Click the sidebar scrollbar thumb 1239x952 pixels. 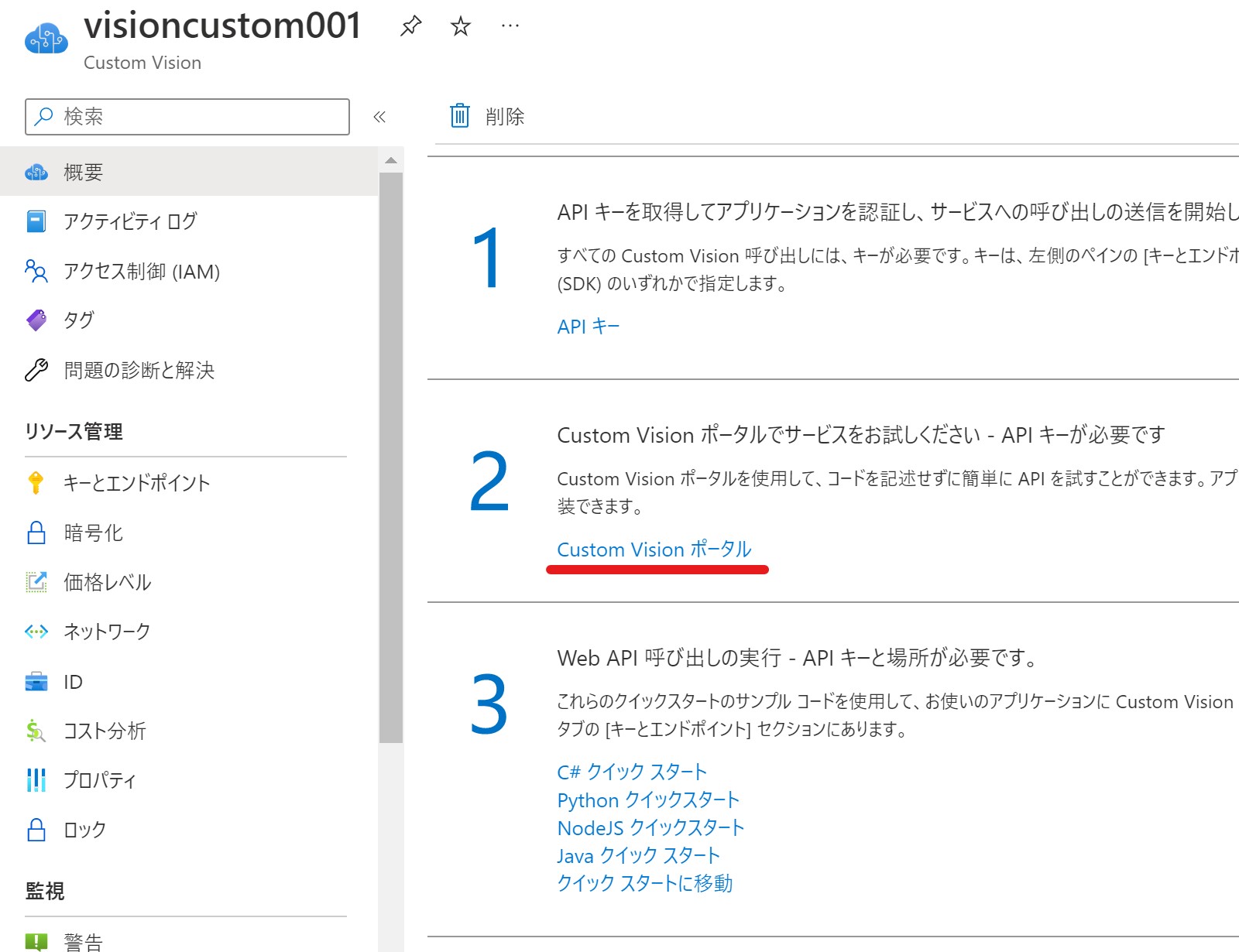point(391,457)
